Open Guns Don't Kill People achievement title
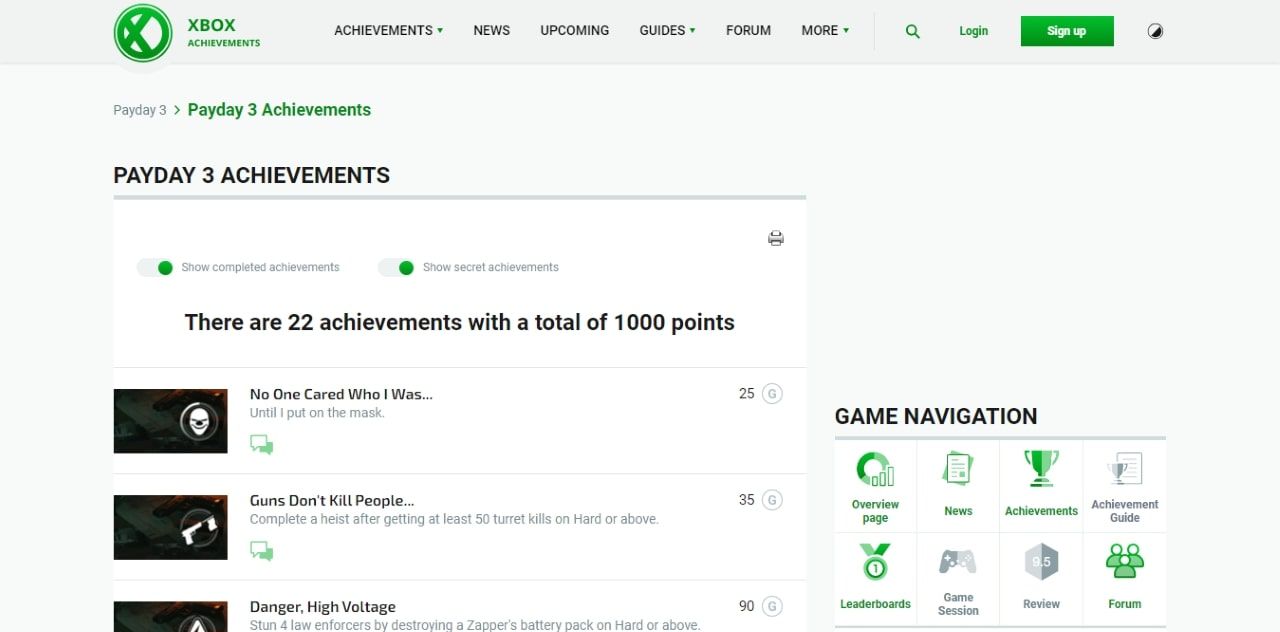This screenshot has width=1280, height=632. pos(332,500)
